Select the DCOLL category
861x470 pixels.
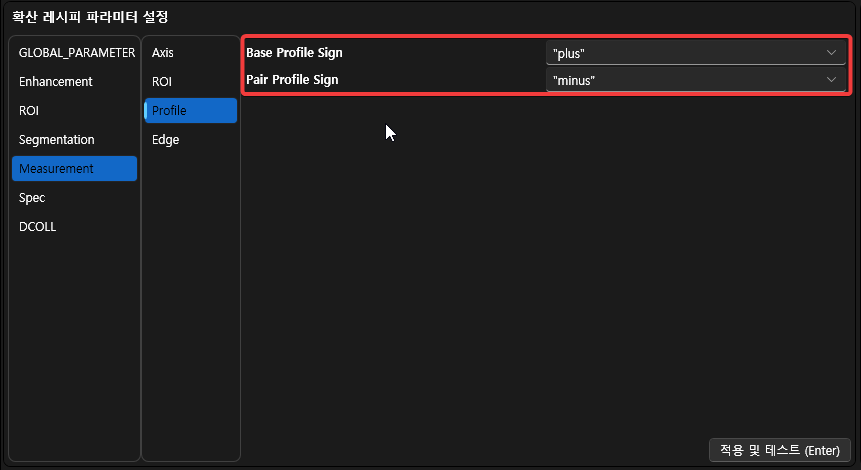[38, 226]
